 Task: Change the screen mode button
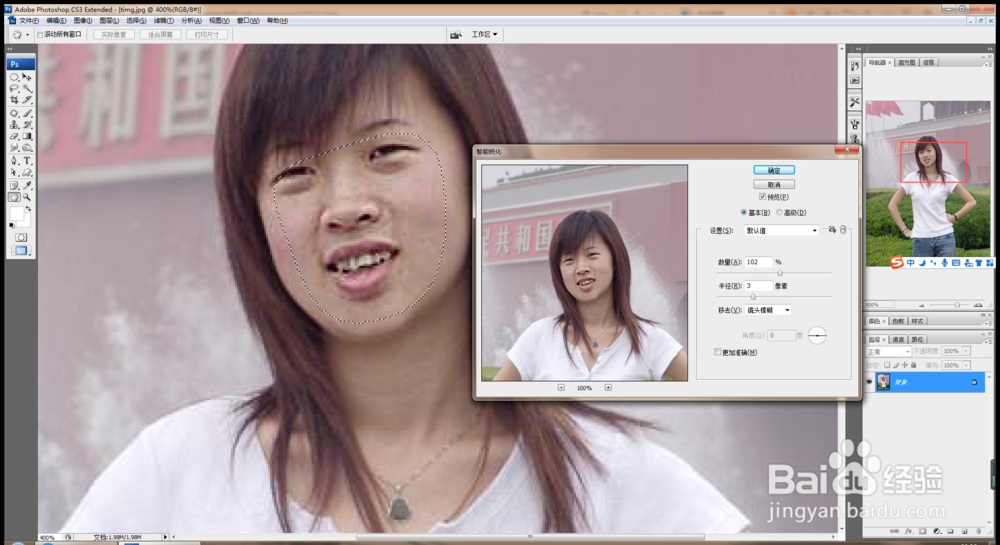point(21,251)
